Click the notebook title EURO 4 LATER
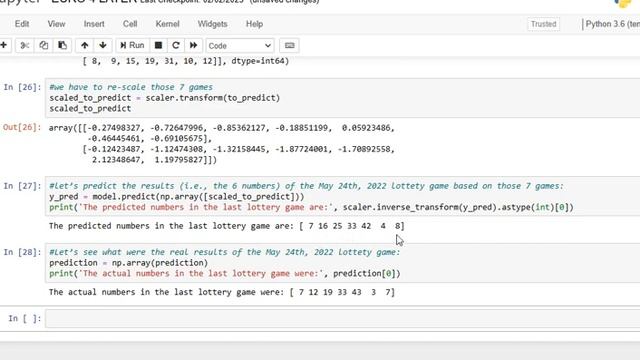 pos(94,2)
